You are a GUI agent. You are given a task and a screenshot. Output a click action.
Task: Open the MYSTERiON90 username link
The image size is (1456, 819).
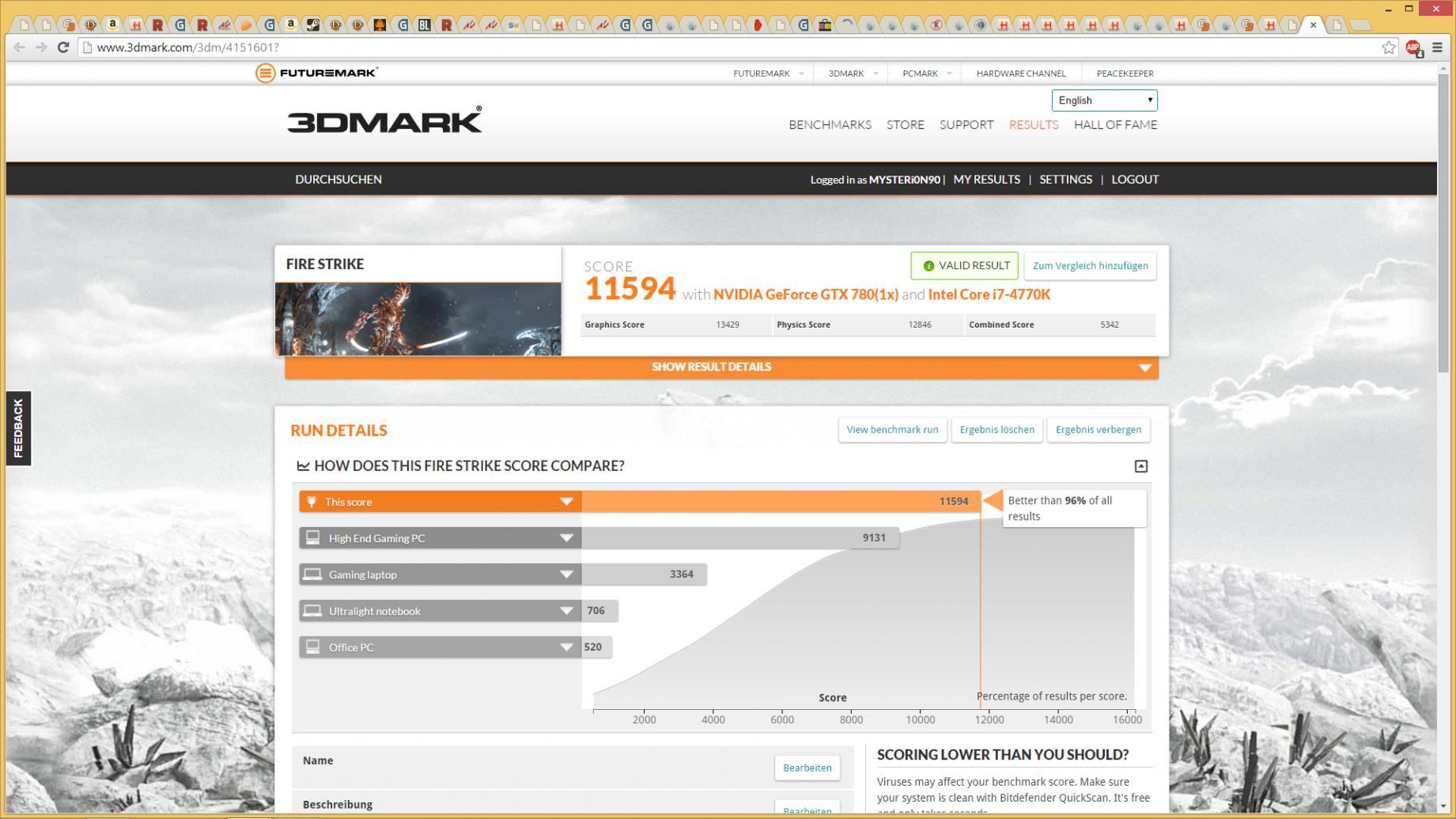[905, 180]
